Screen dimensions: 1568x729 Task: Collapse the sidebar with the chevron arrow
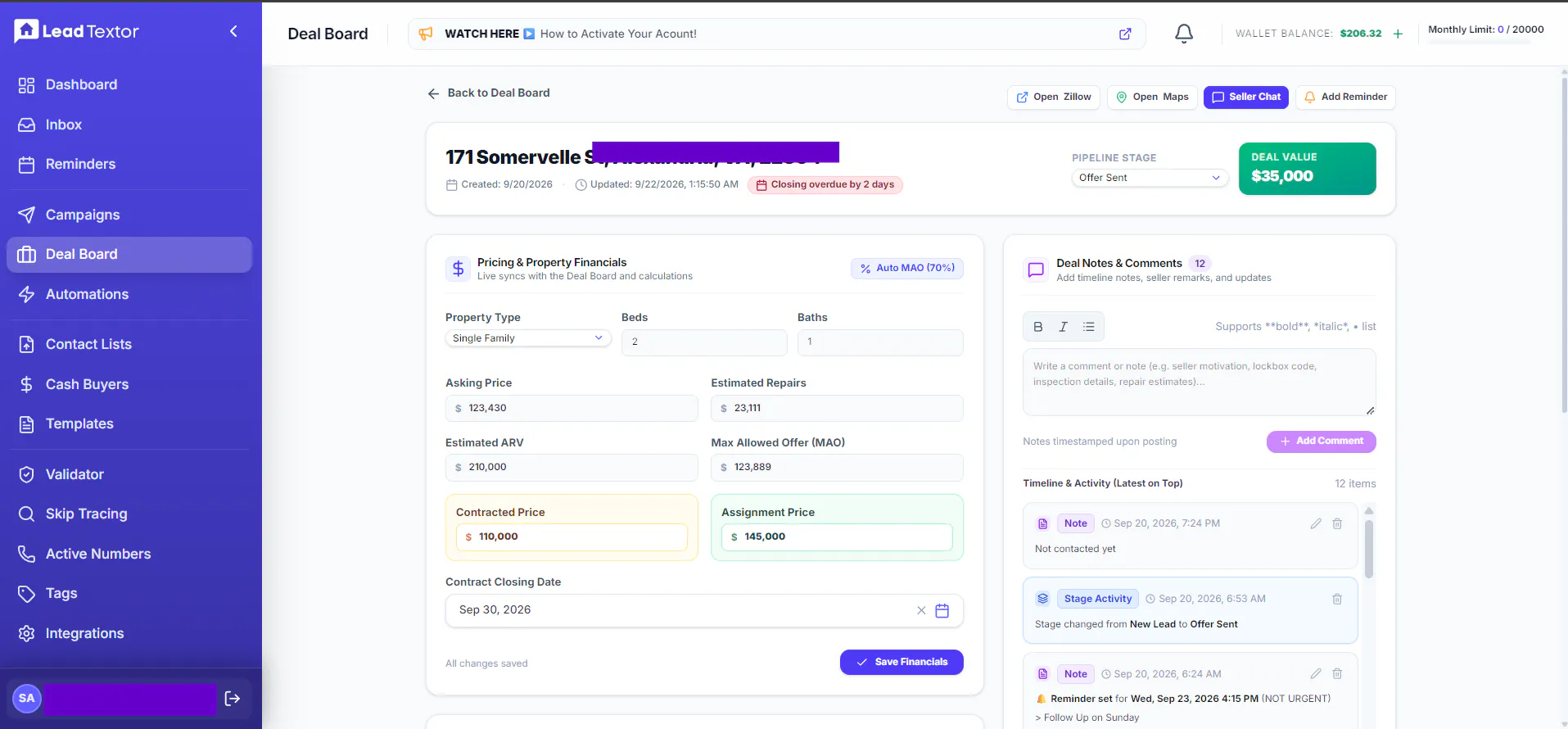[233, 31]
